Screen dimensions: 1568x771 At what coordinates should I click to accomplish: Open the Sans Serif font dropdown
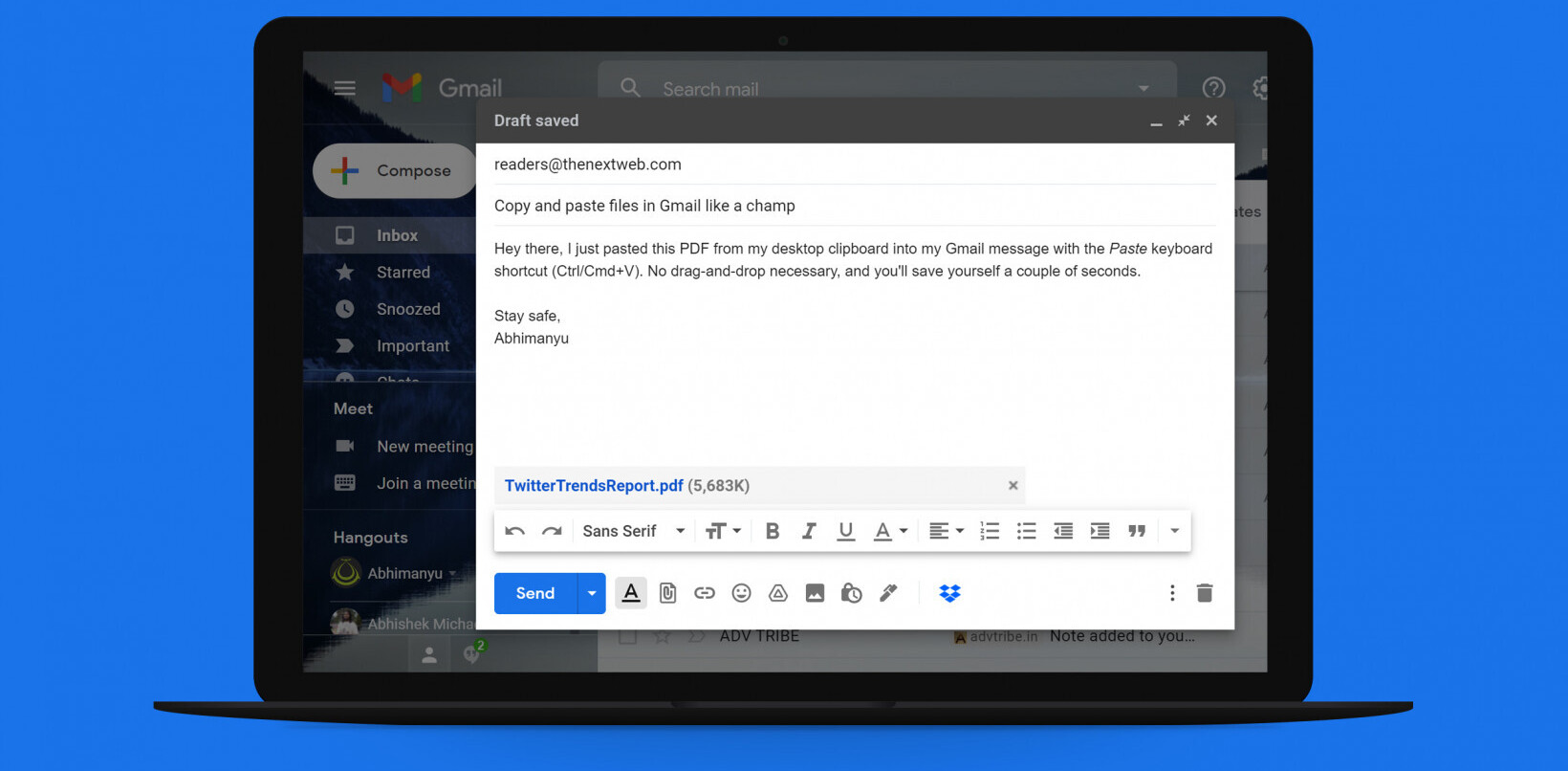[633, 531]
